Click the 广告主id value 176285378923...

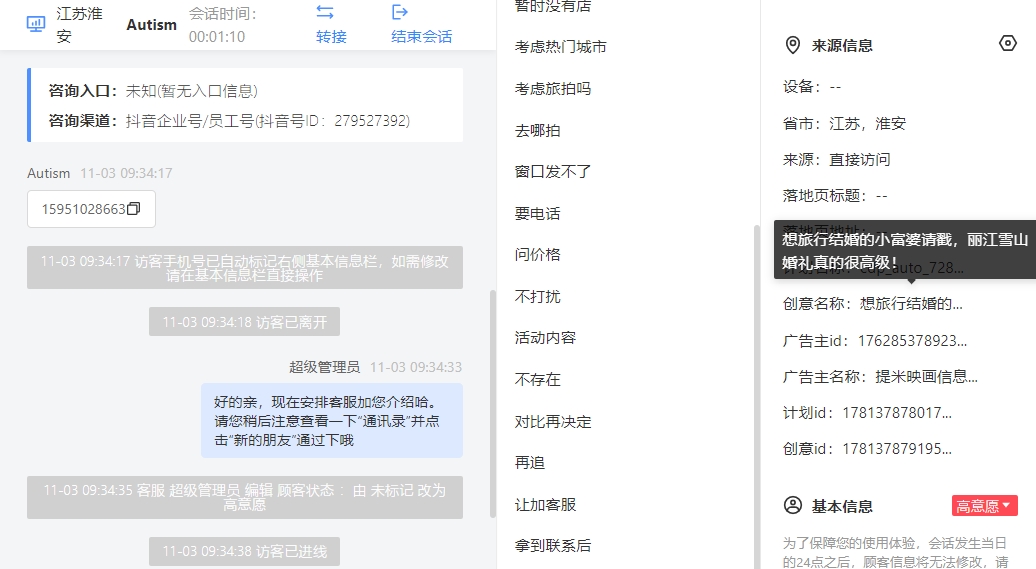[x=912, y=341]
